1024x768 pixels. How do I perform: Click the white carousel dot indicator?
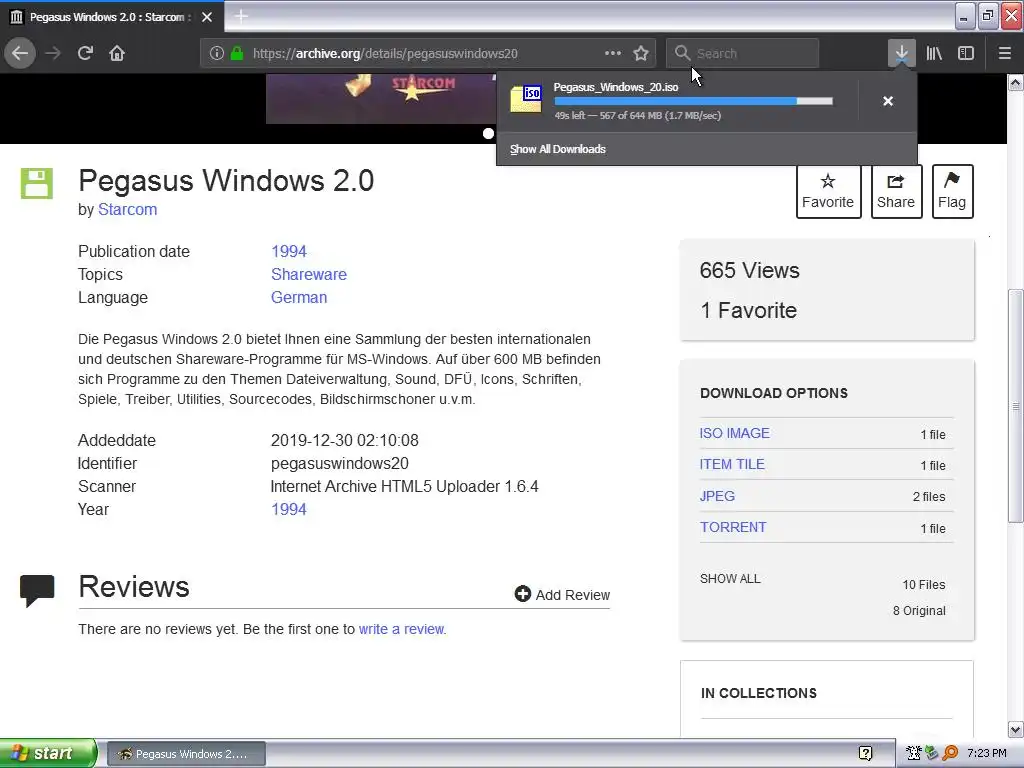coord(488,133)
